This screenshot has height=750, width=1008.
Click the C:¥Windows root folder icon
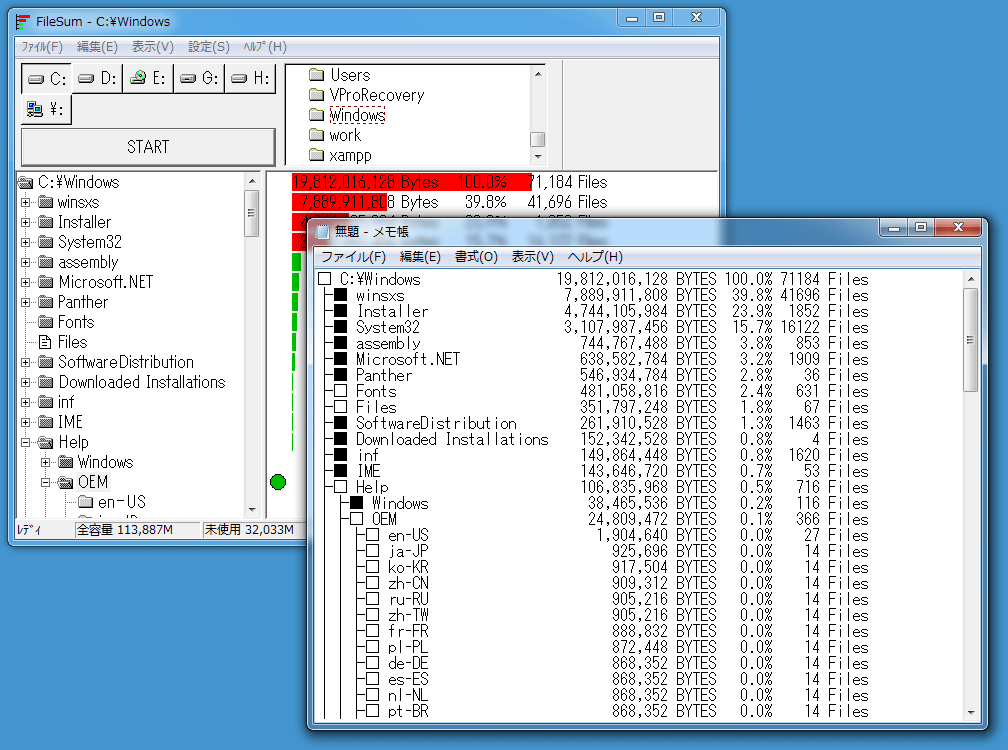click(x=26, y=183)
